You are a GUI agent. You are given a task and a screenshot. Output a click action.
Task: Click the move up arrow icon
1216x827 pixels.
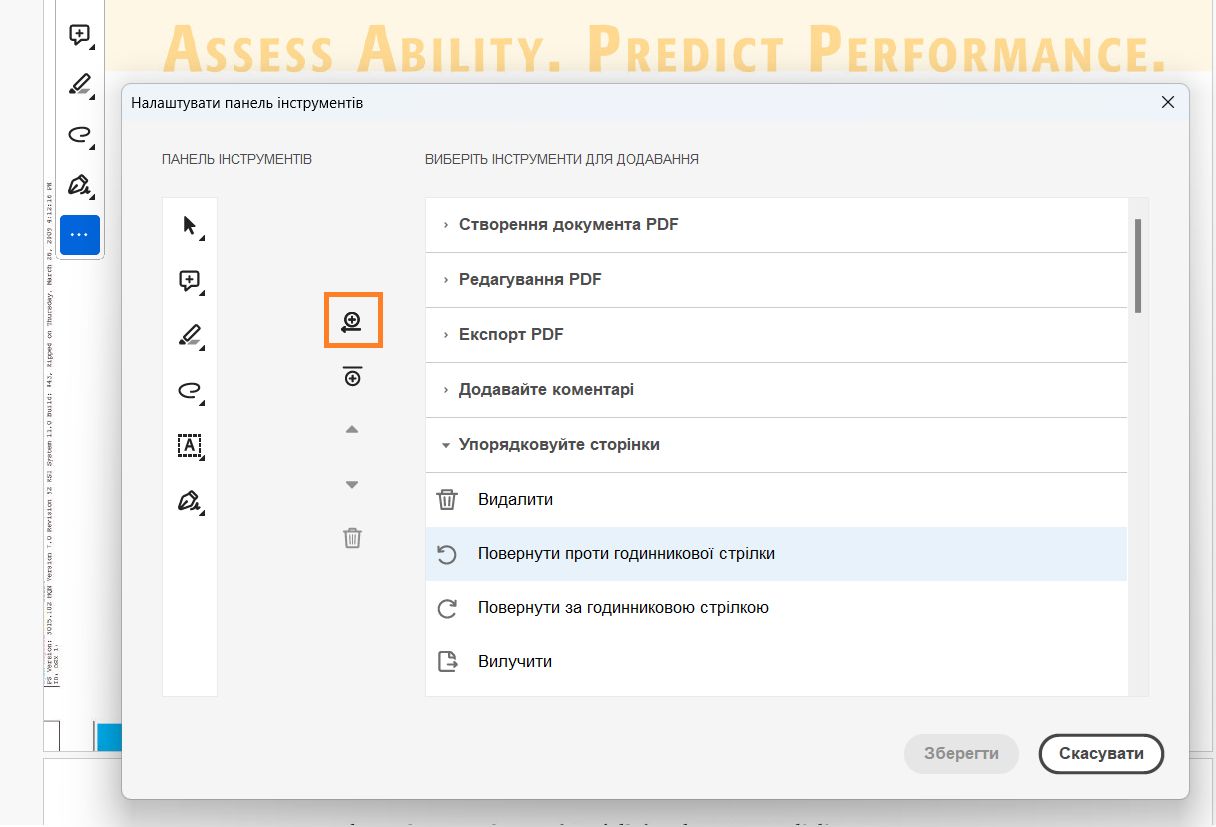(352, 430)
